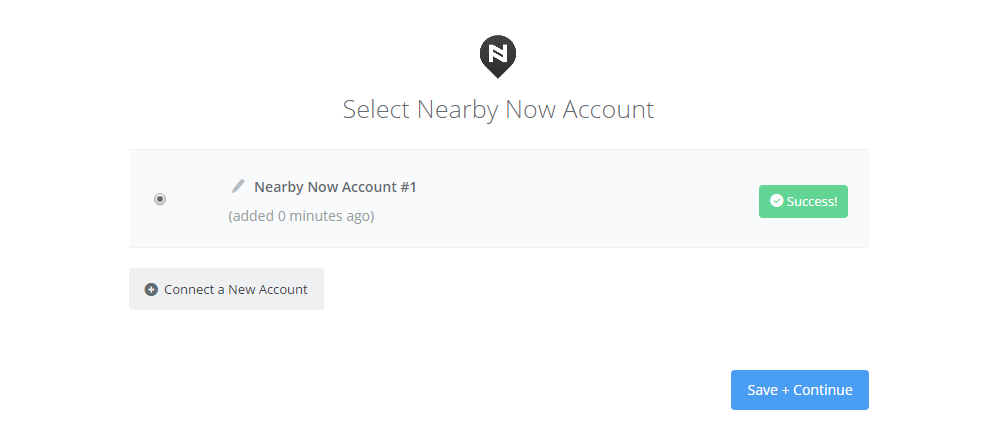Edit account title using the pencil

click(238, 186)
